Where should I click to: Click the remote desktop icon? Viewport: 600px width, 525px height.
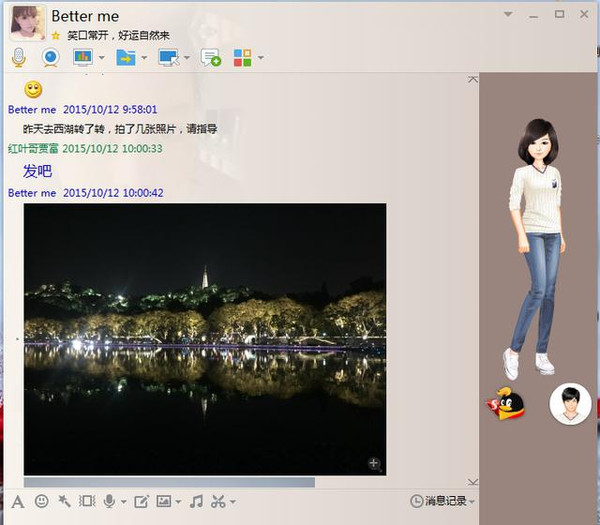(x=168, y=58)
